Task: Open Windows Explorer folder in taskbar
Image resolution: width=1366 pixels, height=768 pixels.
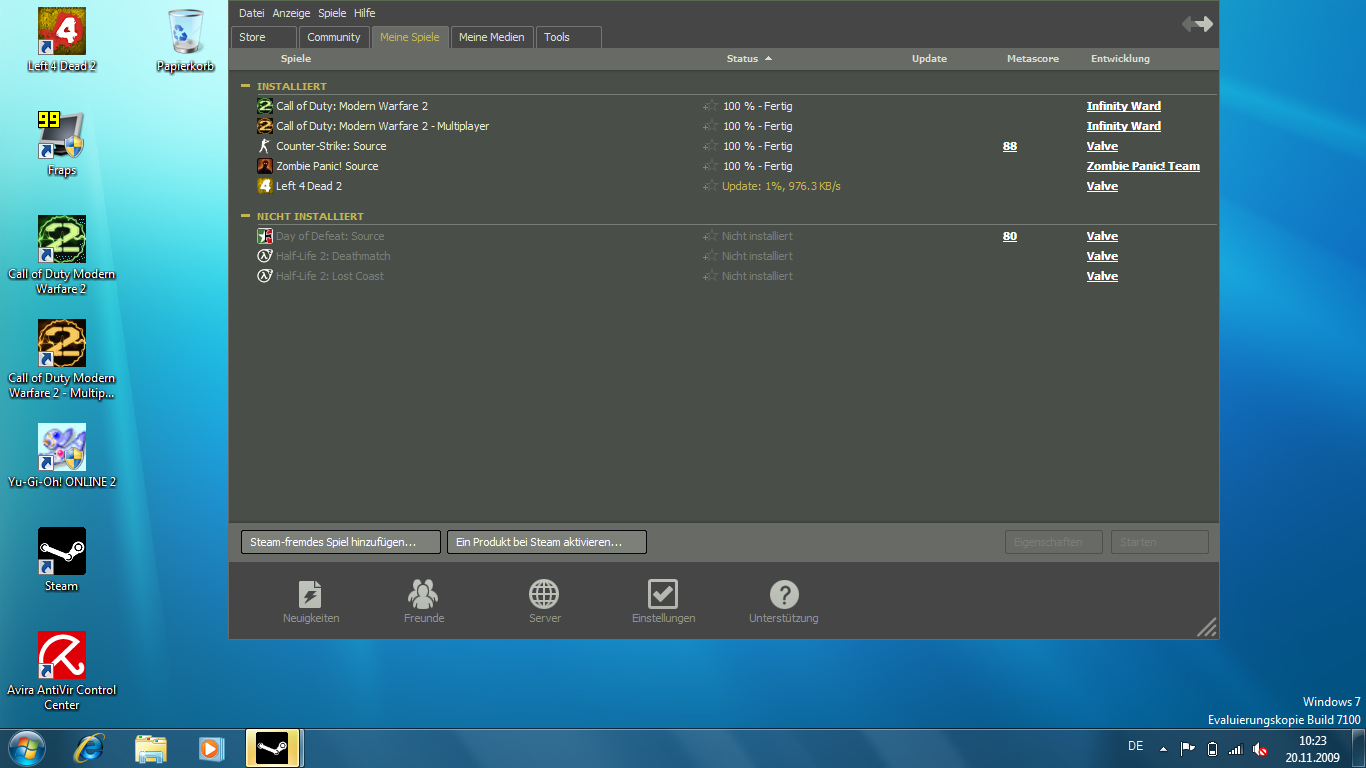Action: 151,748
